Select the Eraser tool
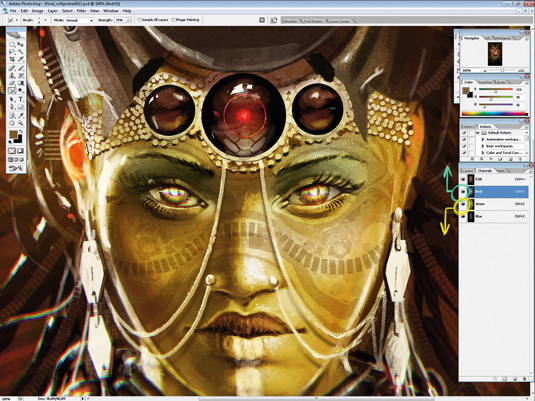This screenshot has width=535, height=401. [x=12, y=83]
